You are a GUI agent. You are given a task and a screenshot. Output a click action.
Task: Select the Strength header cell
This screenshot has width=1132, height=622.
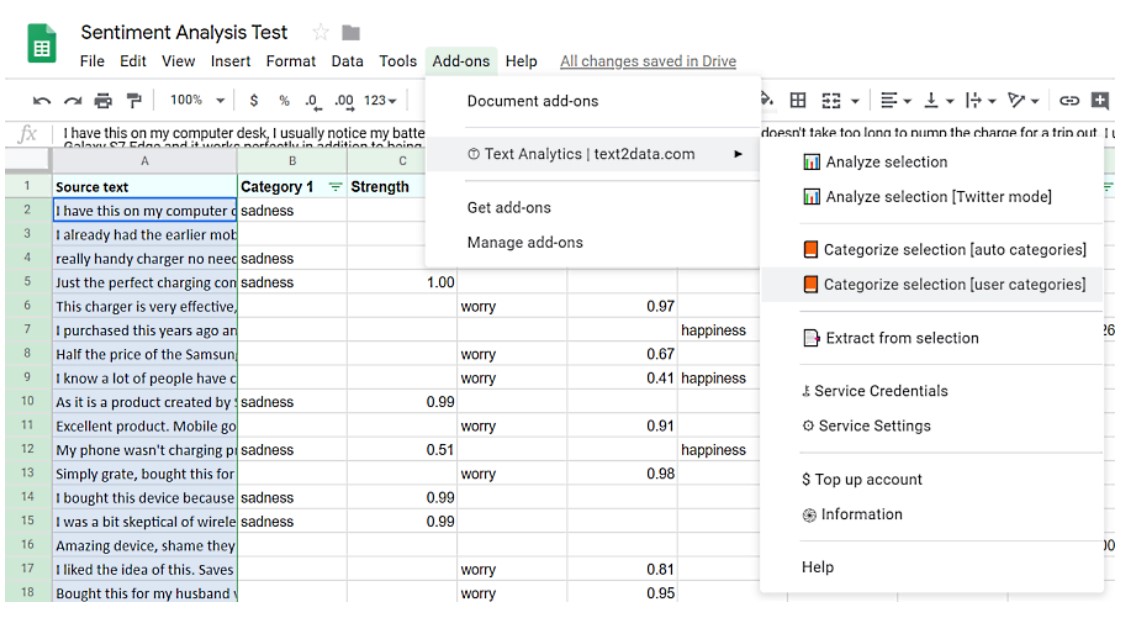[x=387, y=187]
